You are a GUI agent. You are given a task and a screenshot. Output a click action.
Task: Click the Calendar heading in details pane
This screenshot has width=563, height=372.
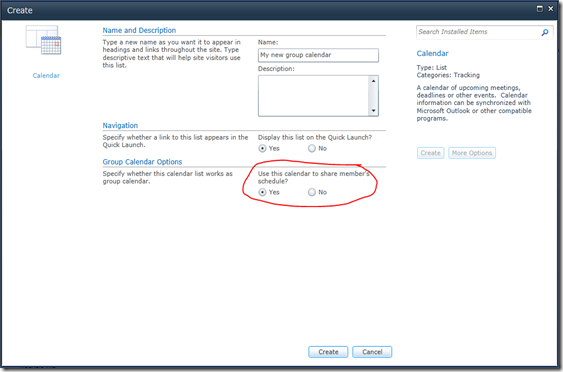pyautogui.click(x=432, y=54)
